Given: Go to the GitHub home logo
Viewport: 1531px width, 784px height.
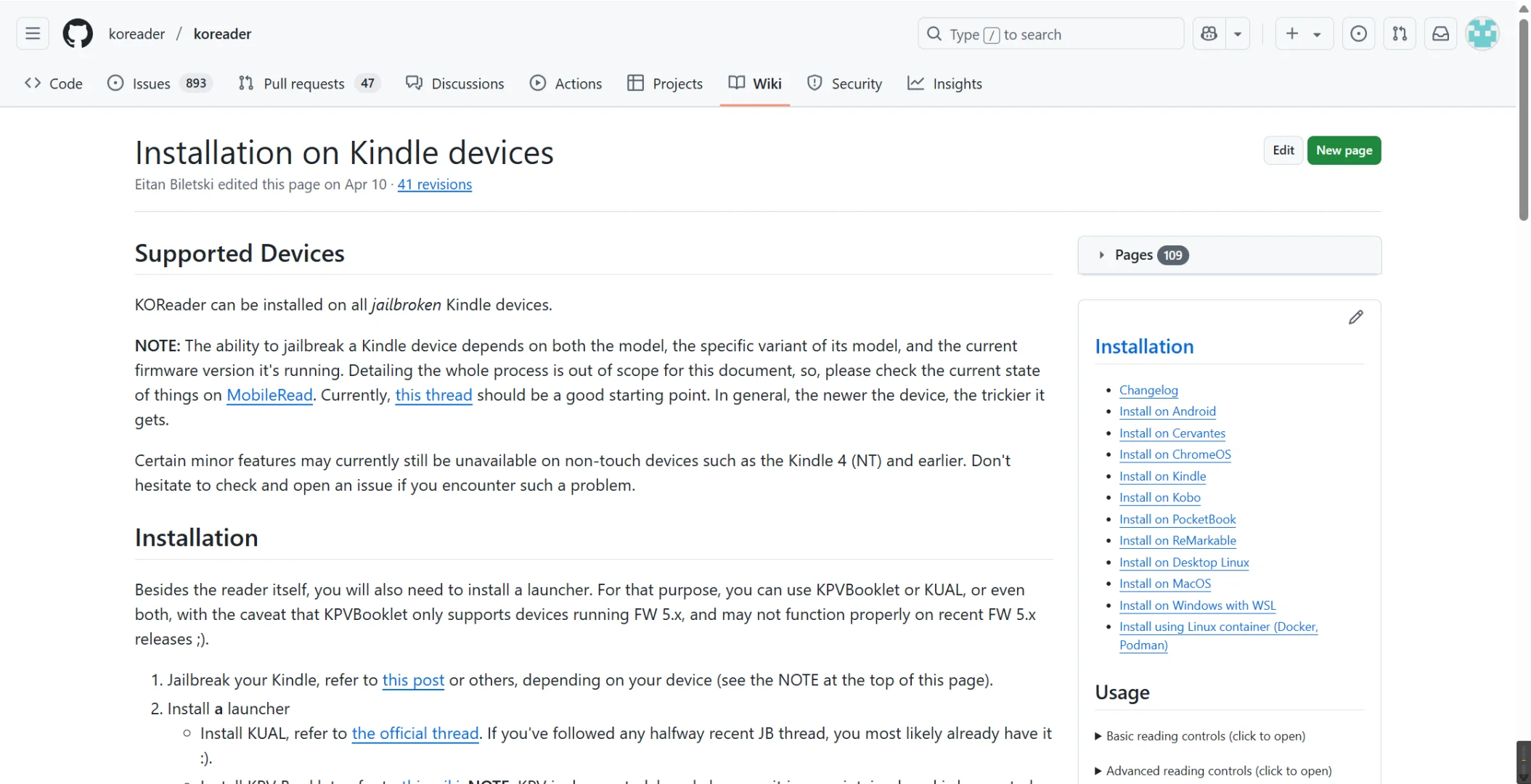Looking at the screenshot, I should (78, 33).
